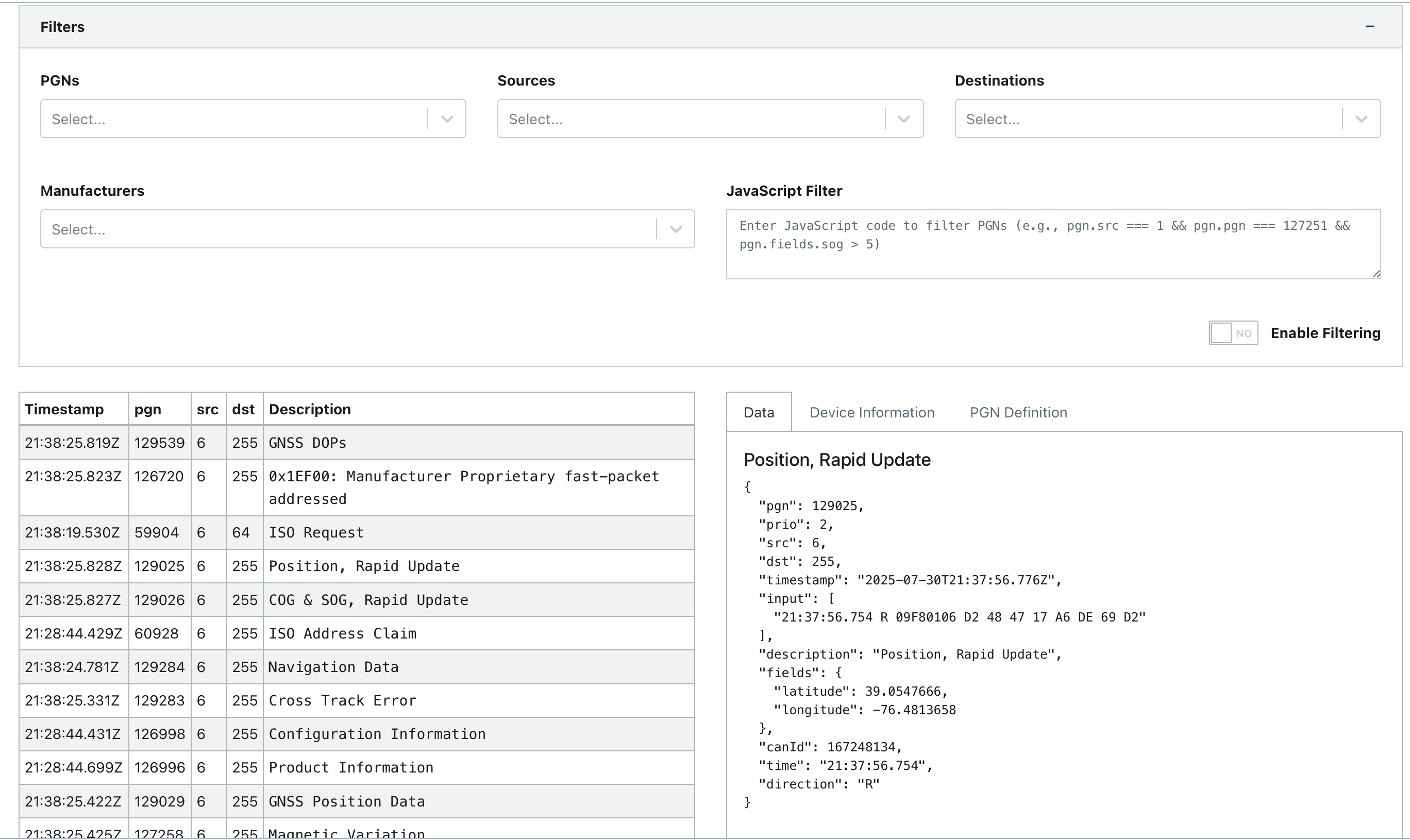The height and width of the screenshot is (840, 1410).
Task: Toggle the Enable Filtering switch
Action: tap(1233, 333)
